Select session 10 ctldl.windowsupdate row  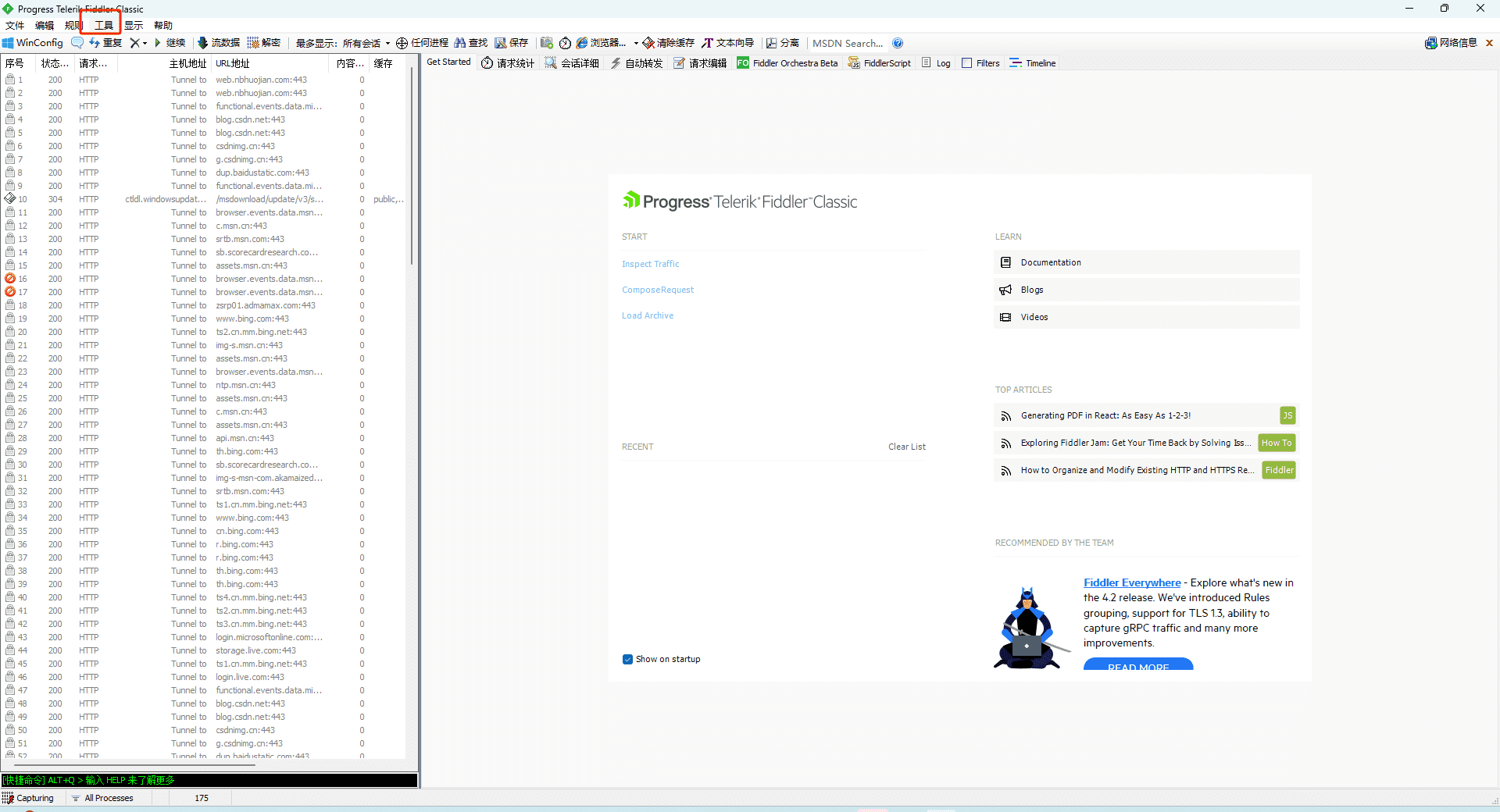click(x=205, y=199)
